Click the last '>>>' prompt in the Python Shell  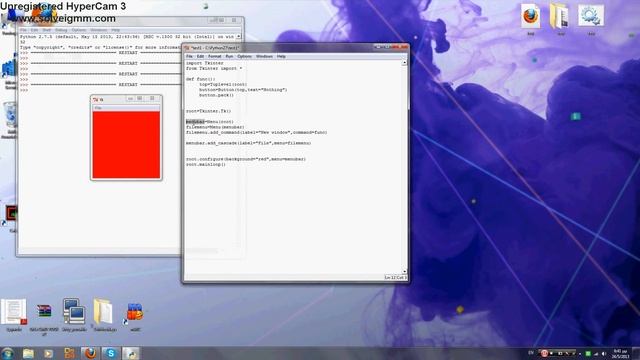24,90
